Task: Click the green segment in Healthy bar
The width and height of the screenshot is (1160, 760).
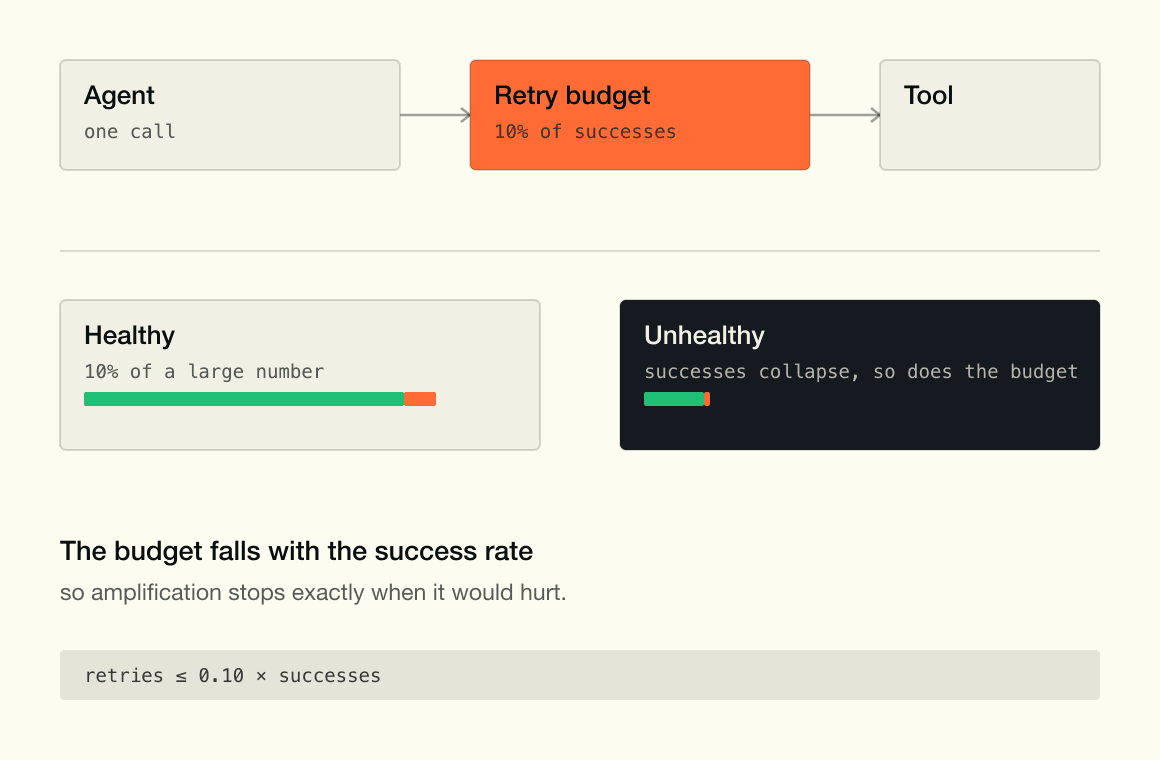Action: [244, 399]
